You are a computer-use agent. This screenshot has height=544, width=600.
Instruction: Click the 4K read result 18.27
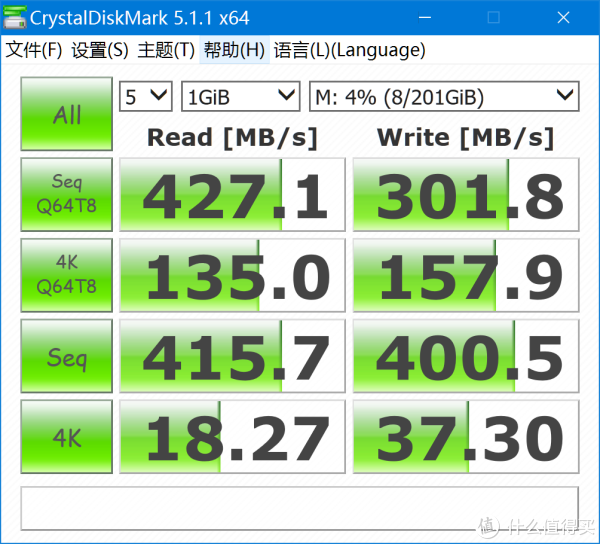pyautogui.click(x=232, y=437)
